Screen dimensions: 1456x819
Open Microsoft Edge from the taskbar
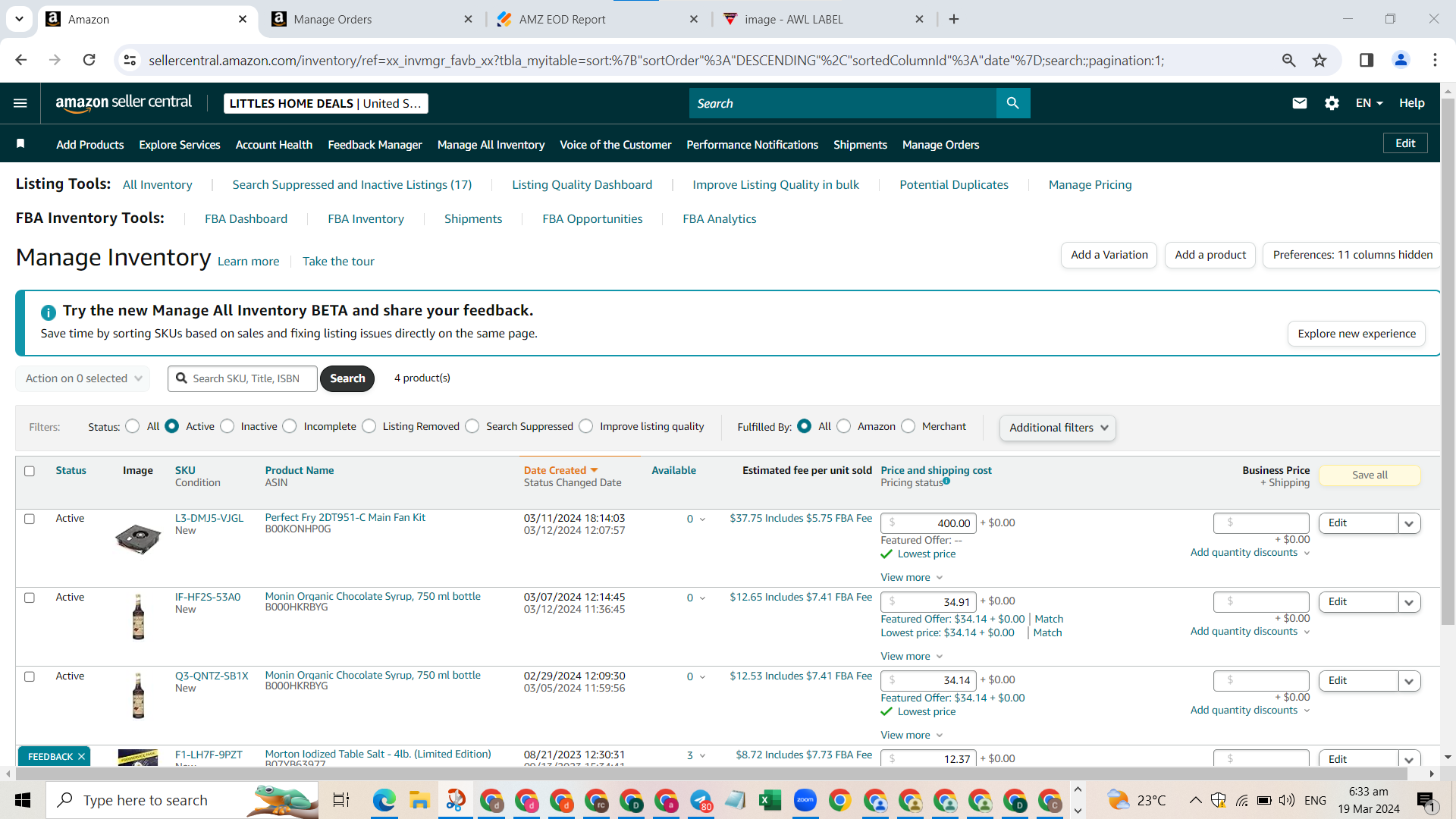click(x=384, y=800)
